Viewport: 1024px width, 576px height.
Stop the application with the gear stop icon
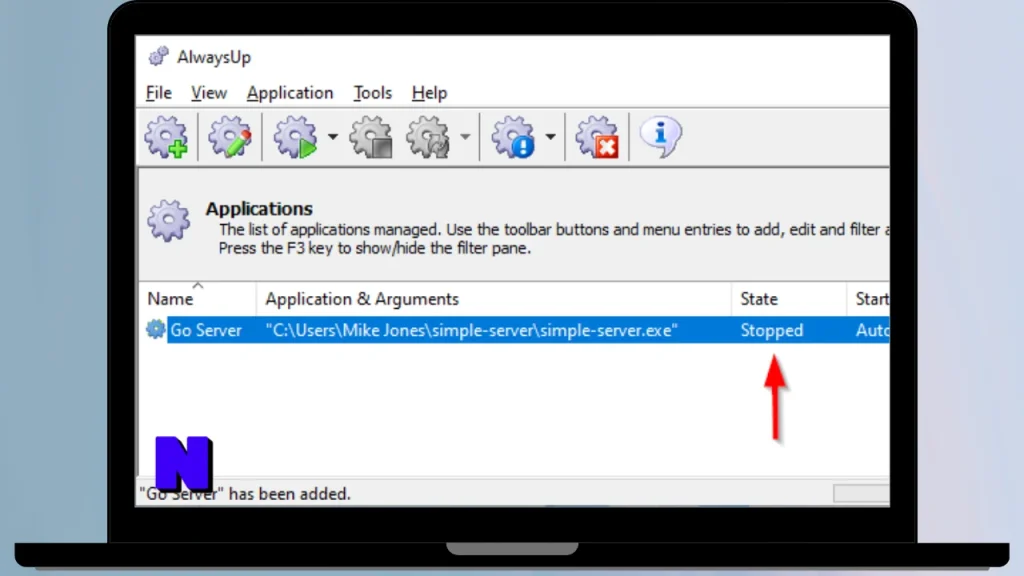pyautogui.click(x=371, y=137)
